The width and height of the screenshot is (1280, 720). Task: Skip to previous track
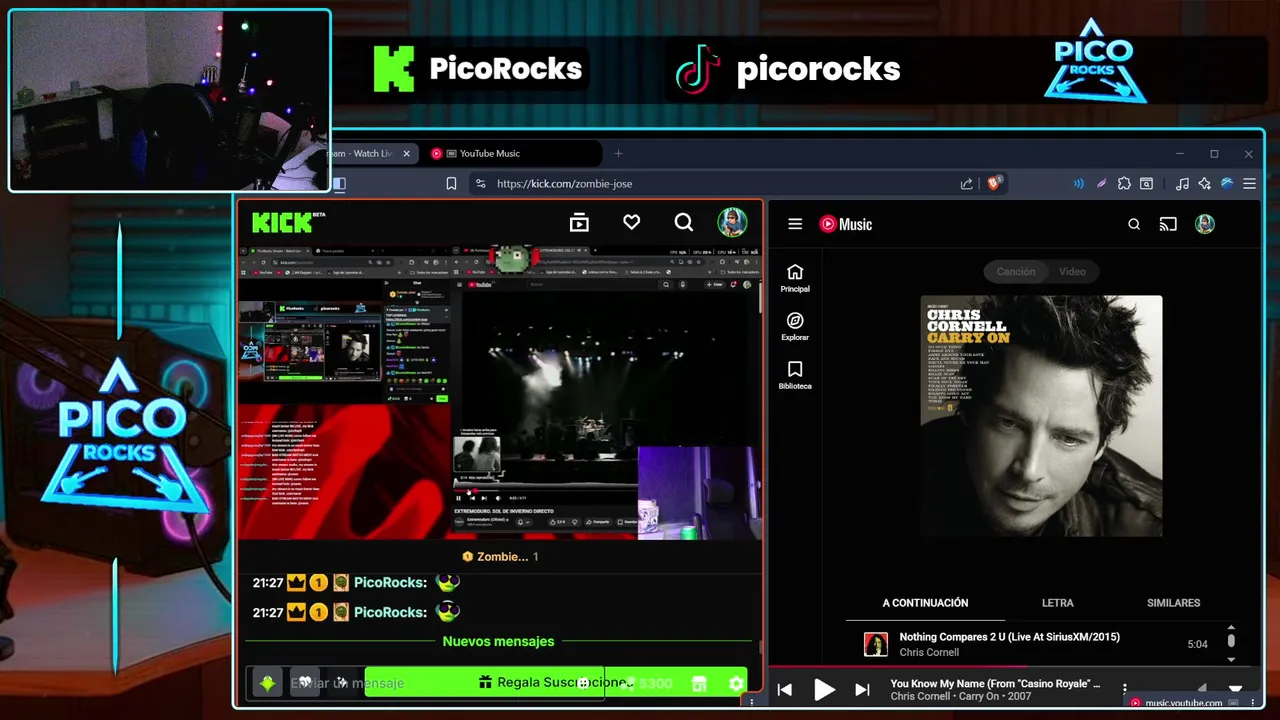785,690
